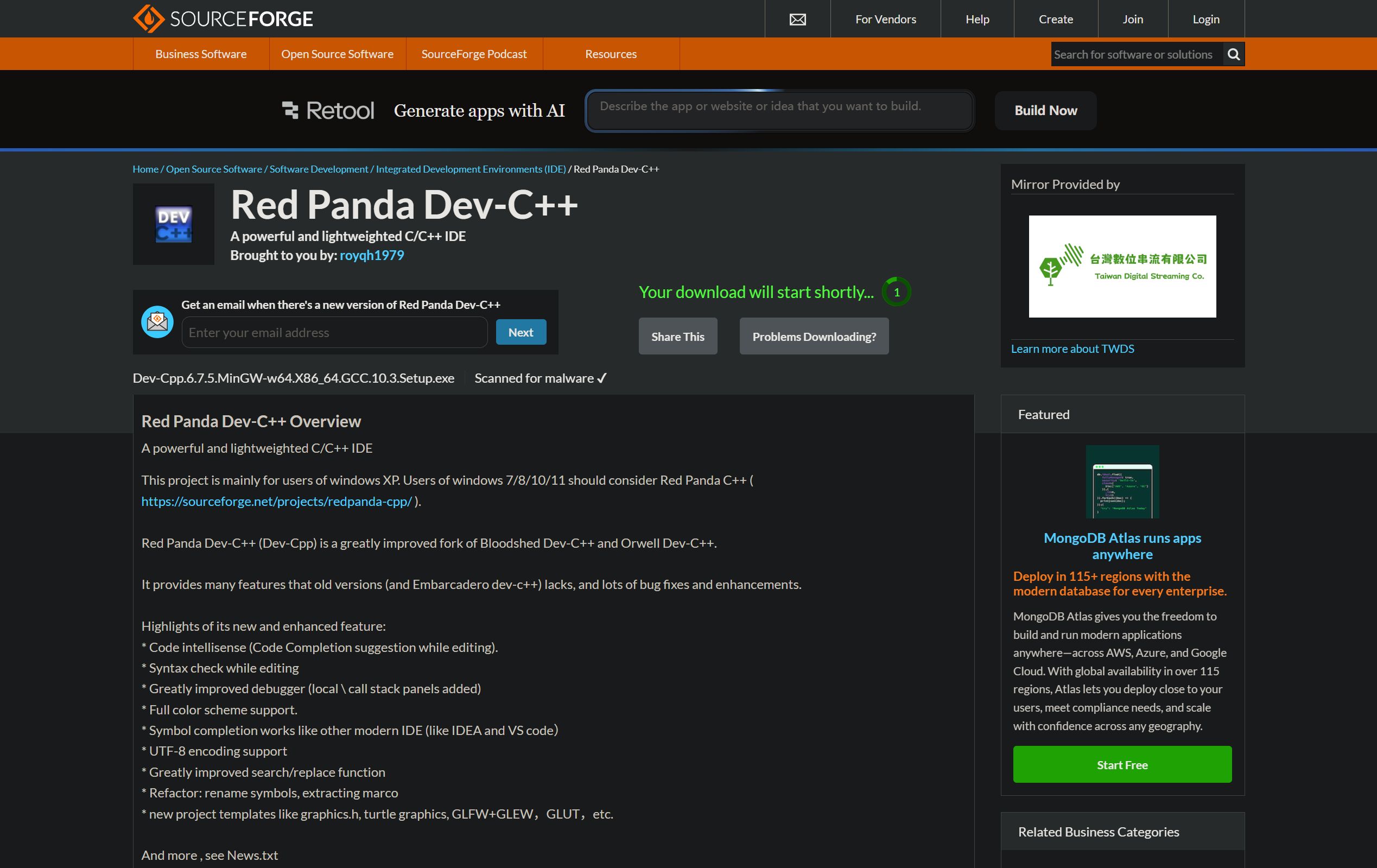Click "Generate apps with AI" banner text

pyautogui.click(x=479, y=110)
